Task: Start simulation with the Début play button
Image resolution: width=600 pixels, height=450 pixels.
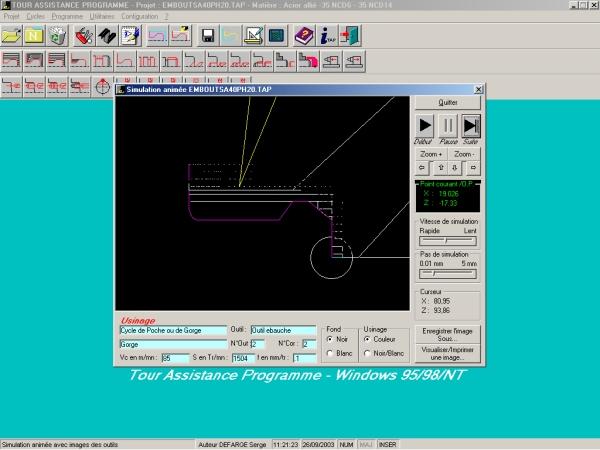Action: point(425,125)
